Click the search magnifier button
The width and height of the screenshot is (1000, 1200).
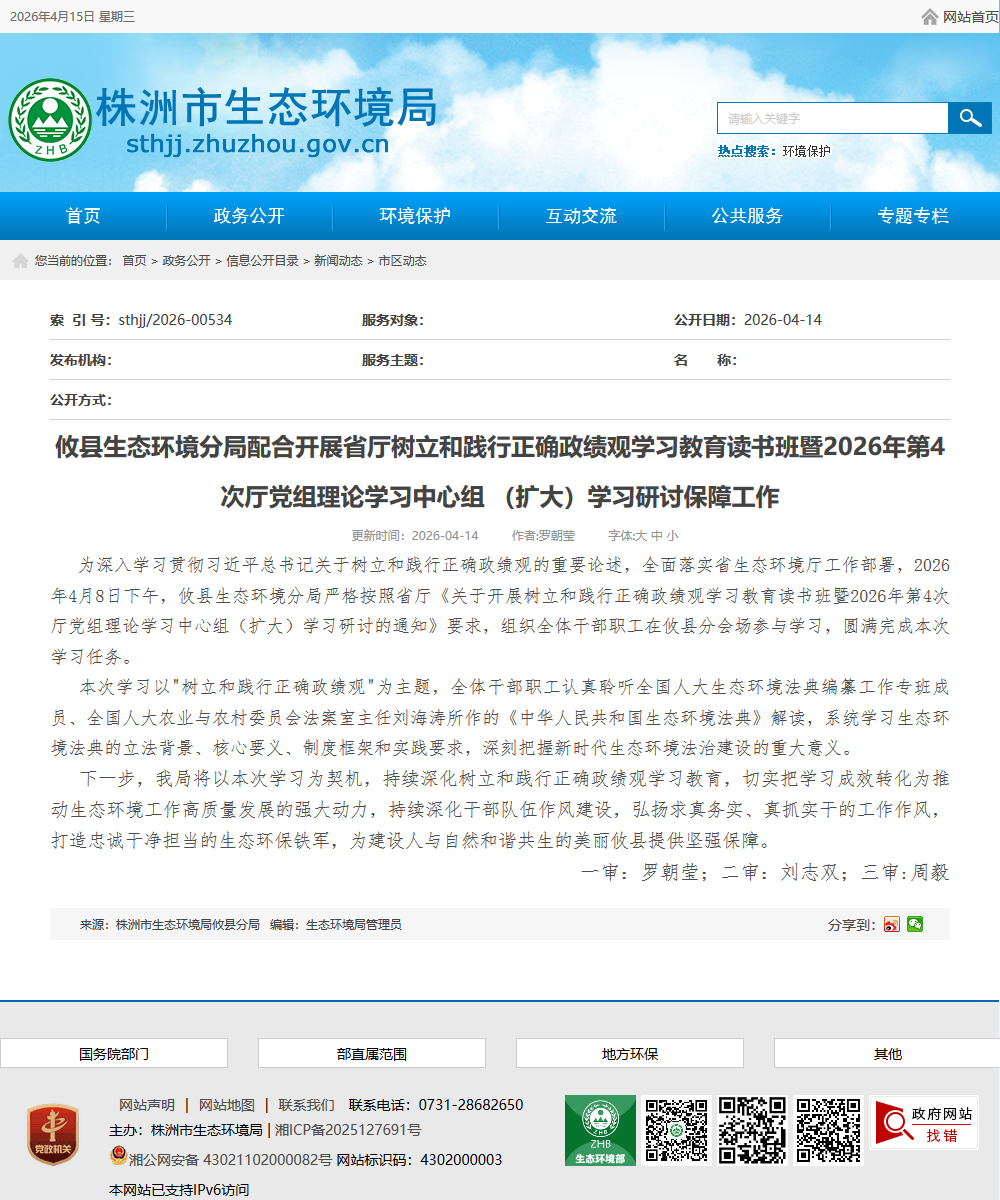(969, 118)
